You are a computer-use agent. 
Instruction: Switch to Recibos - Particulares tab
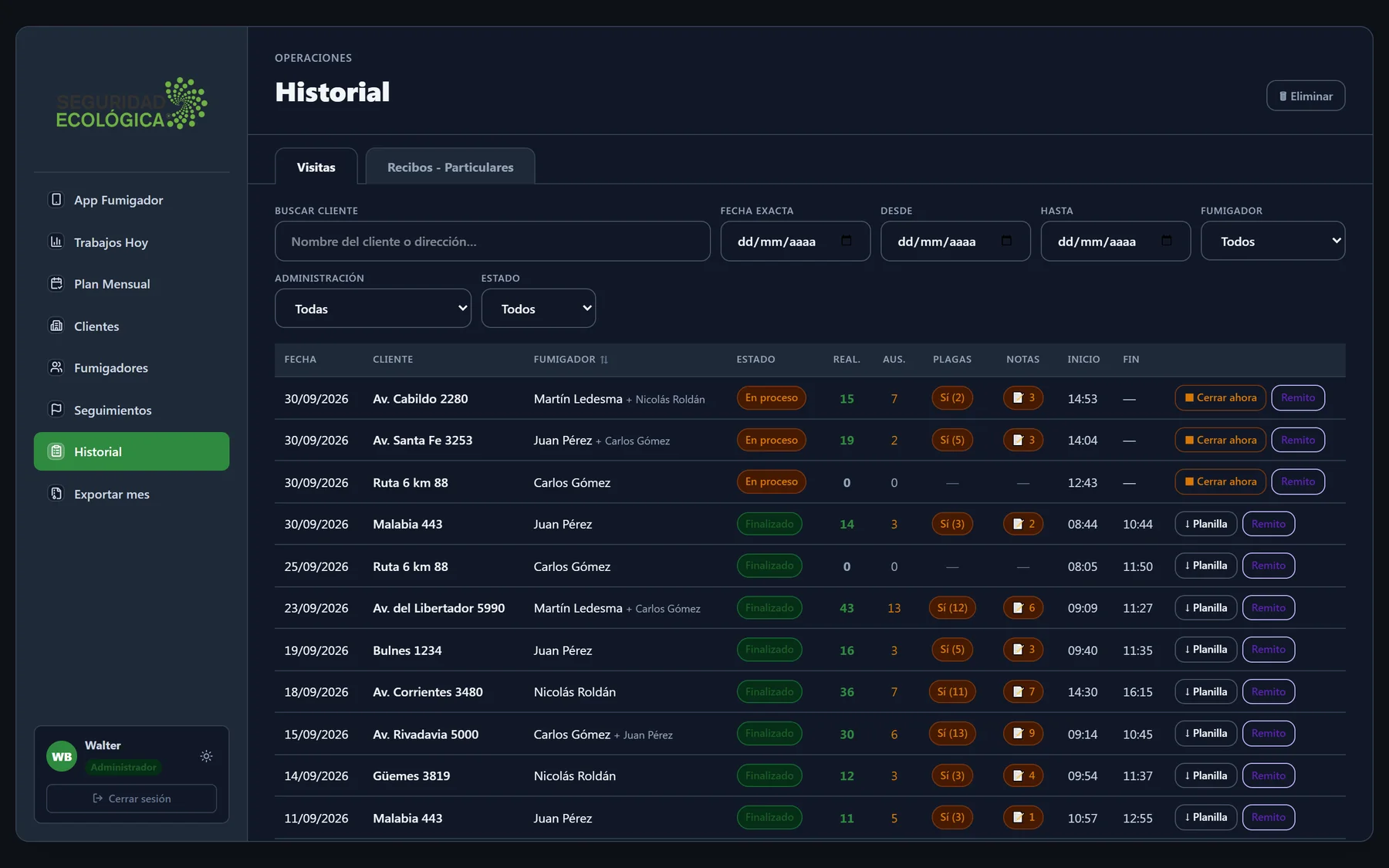(450, 167)
